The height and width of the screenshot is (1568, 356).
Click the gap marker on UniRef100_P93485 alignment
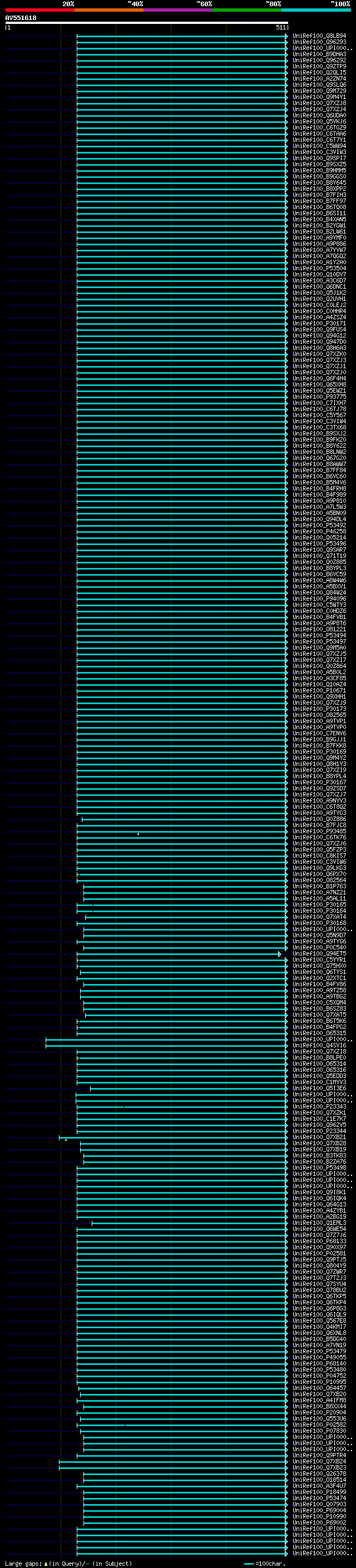(138, 833)
